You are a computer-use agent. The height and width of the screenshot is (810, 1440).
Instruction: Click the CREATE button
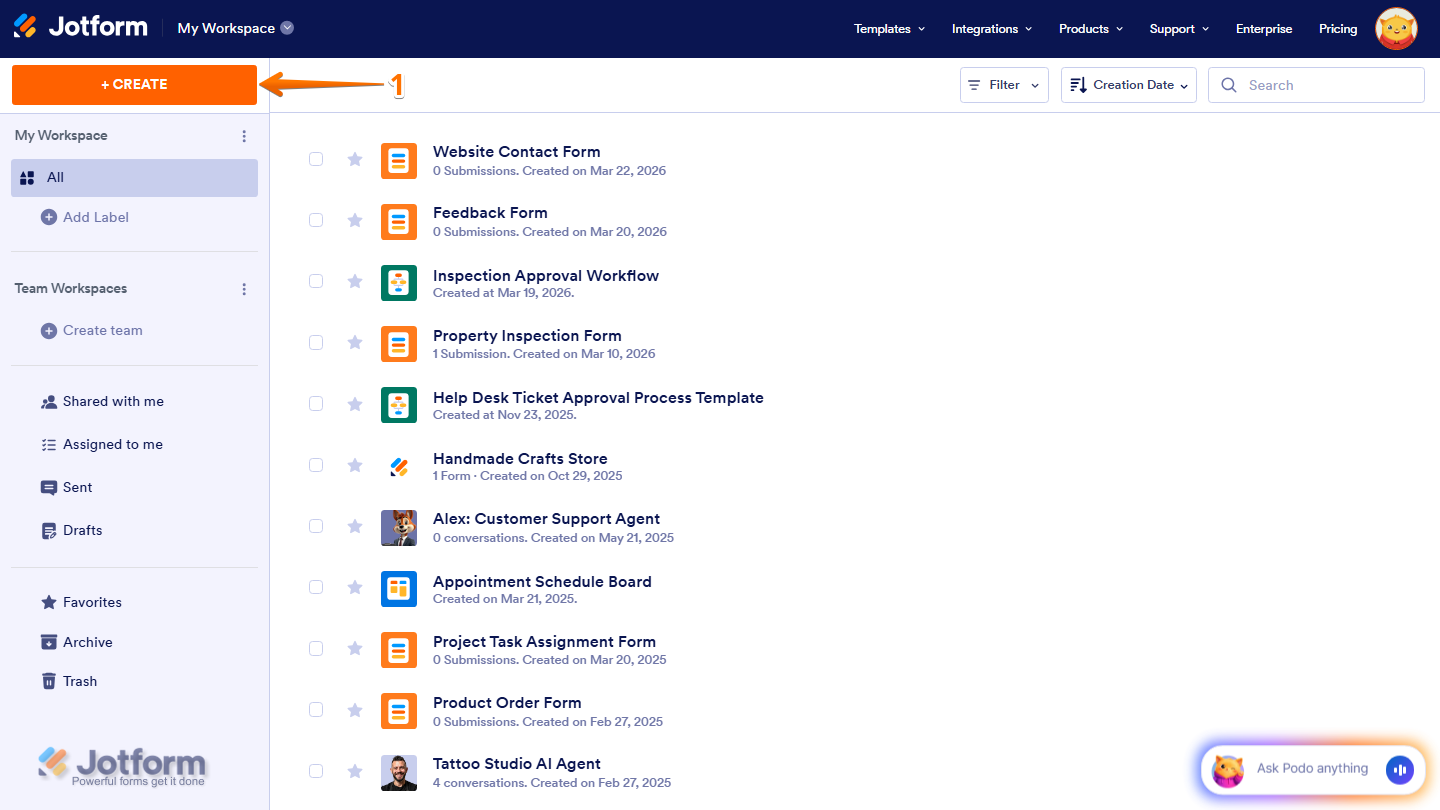point(134,85)
